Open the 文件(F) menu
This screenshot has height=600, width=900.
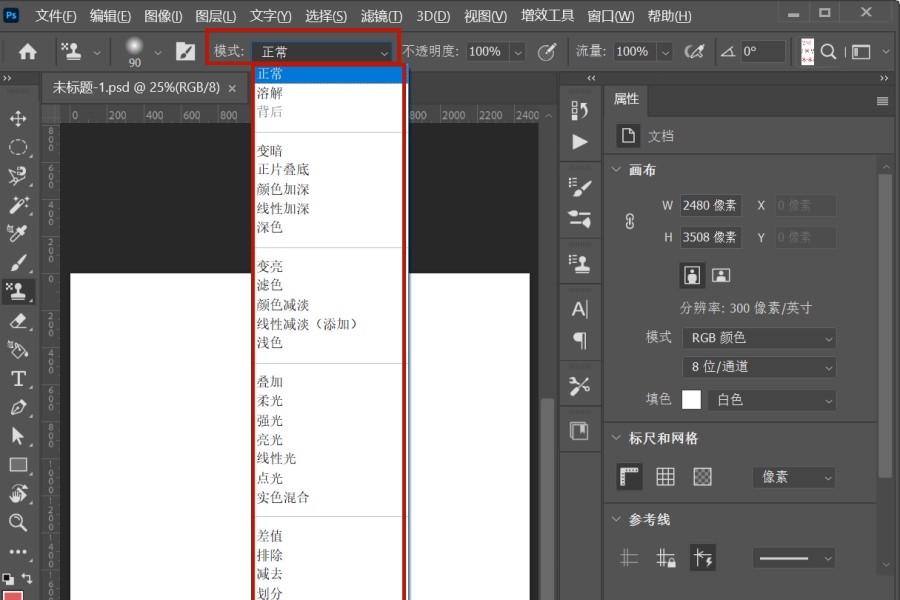click(56, 16)
